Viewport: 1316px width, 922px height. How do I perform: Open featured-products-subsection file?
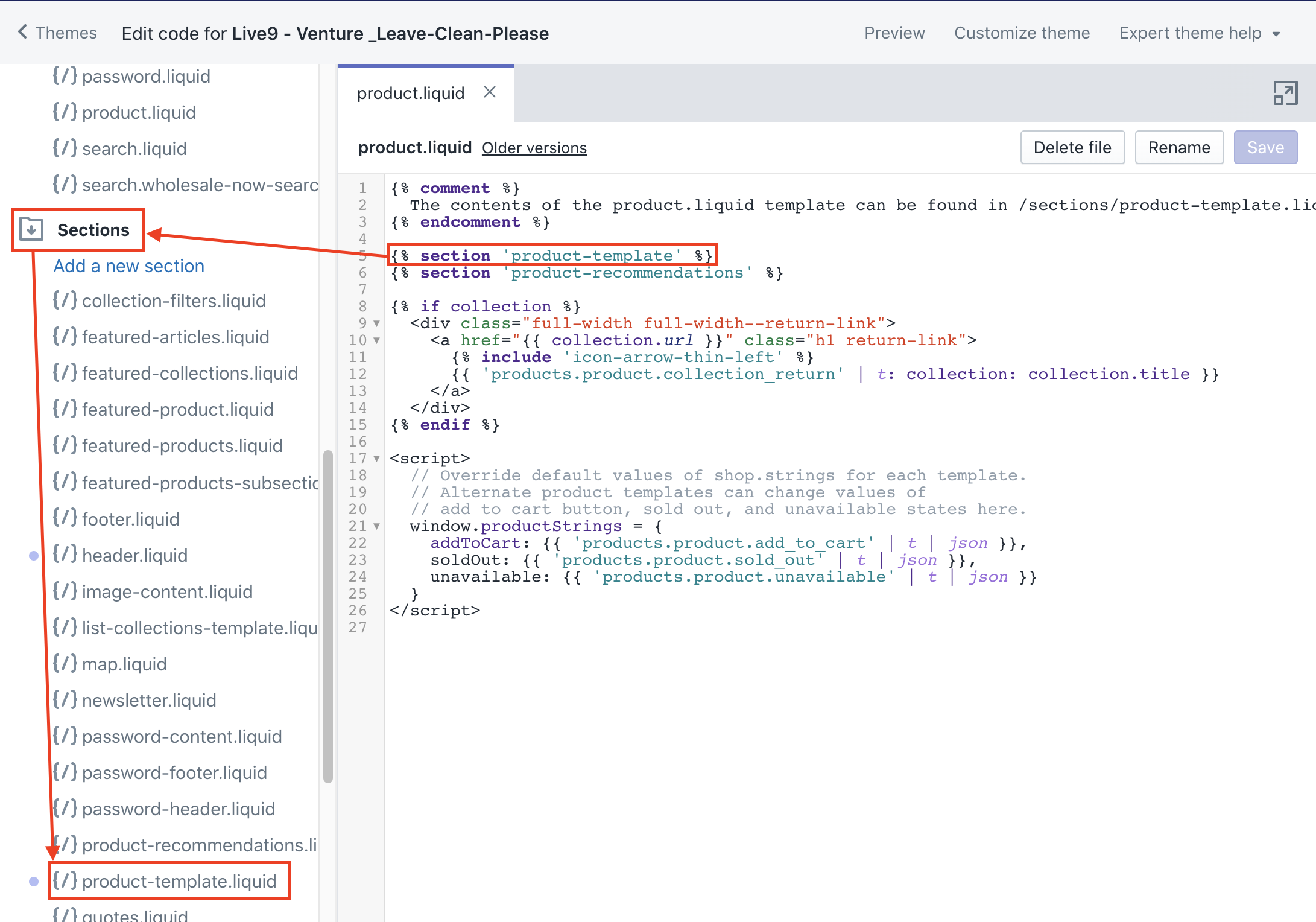pos(200,483)
